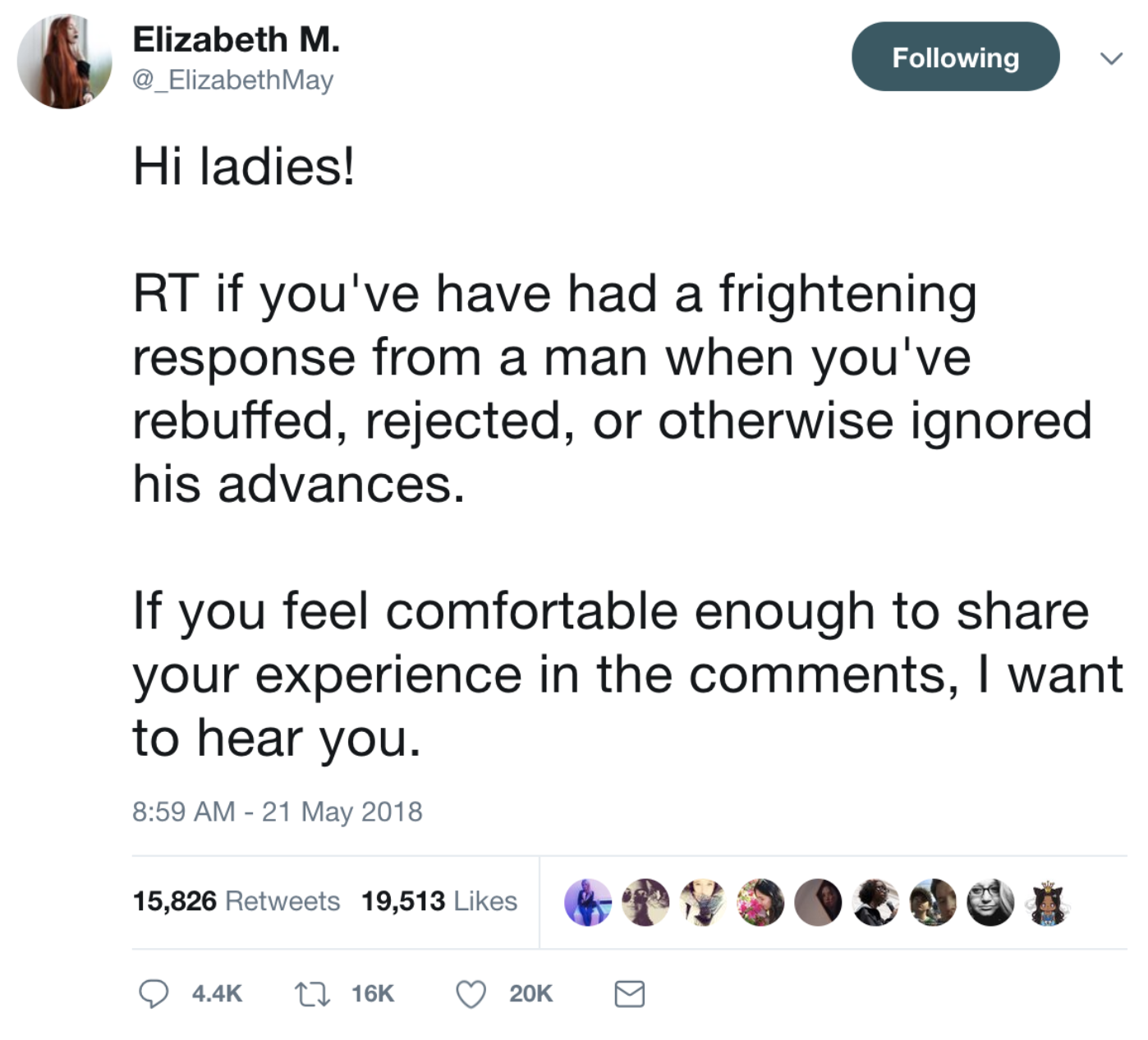This screenshot has width=1148, height=1040.
Task: Open the 8:59 AM - 21 May 2018 timestamp
Action: click(278, 812)
